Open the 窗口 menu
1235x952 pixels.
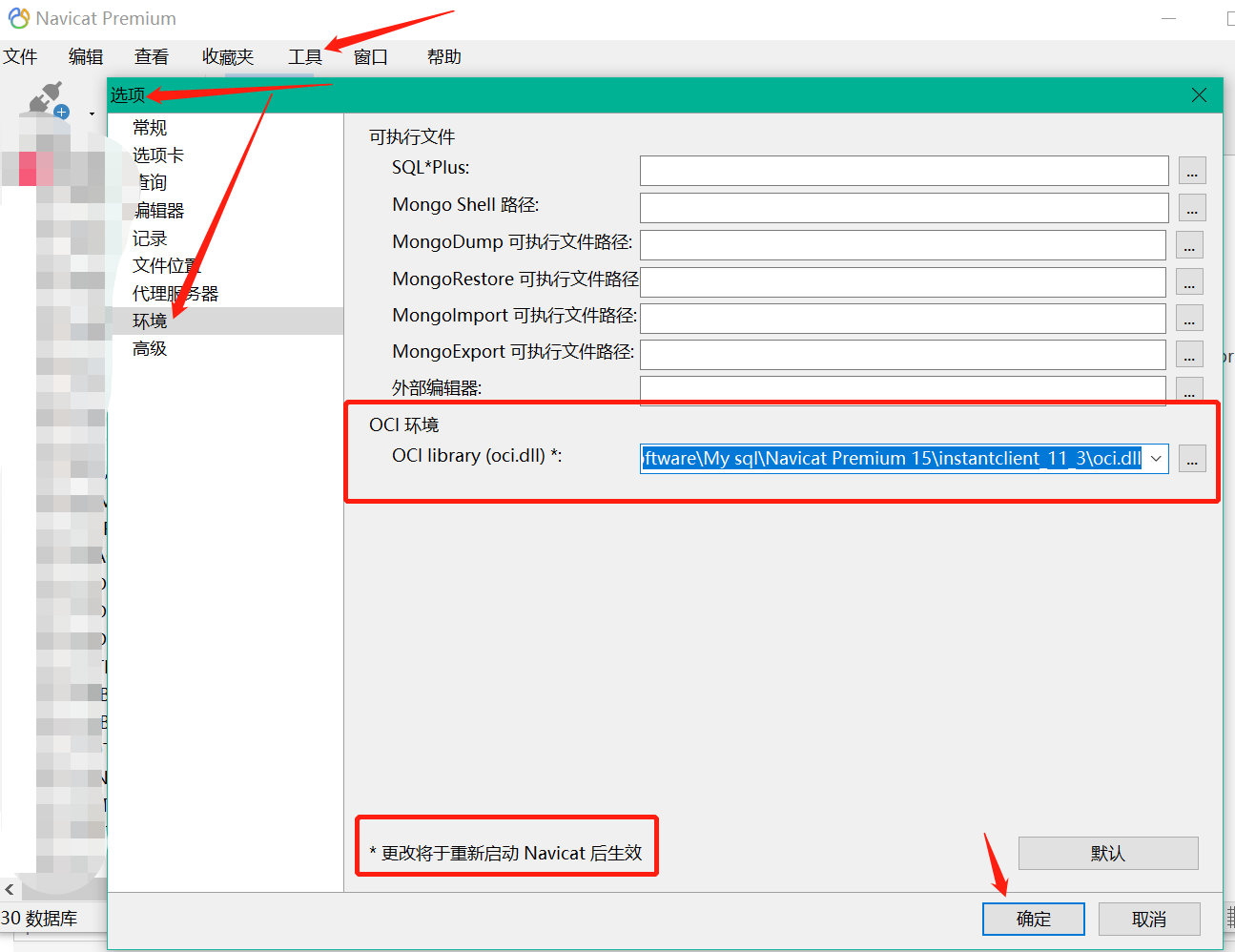click(x=371, y=57)
